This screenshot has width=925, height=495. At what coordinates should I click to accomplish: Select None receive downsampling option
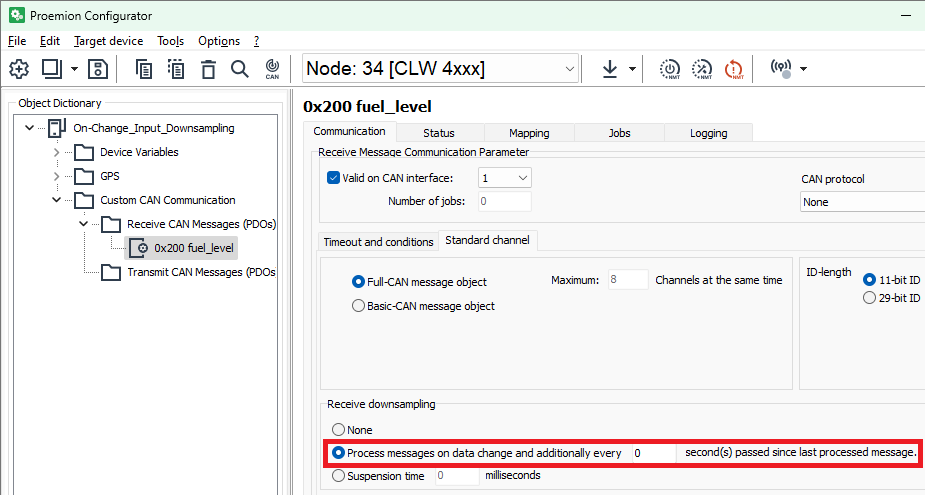click(338, 429)
